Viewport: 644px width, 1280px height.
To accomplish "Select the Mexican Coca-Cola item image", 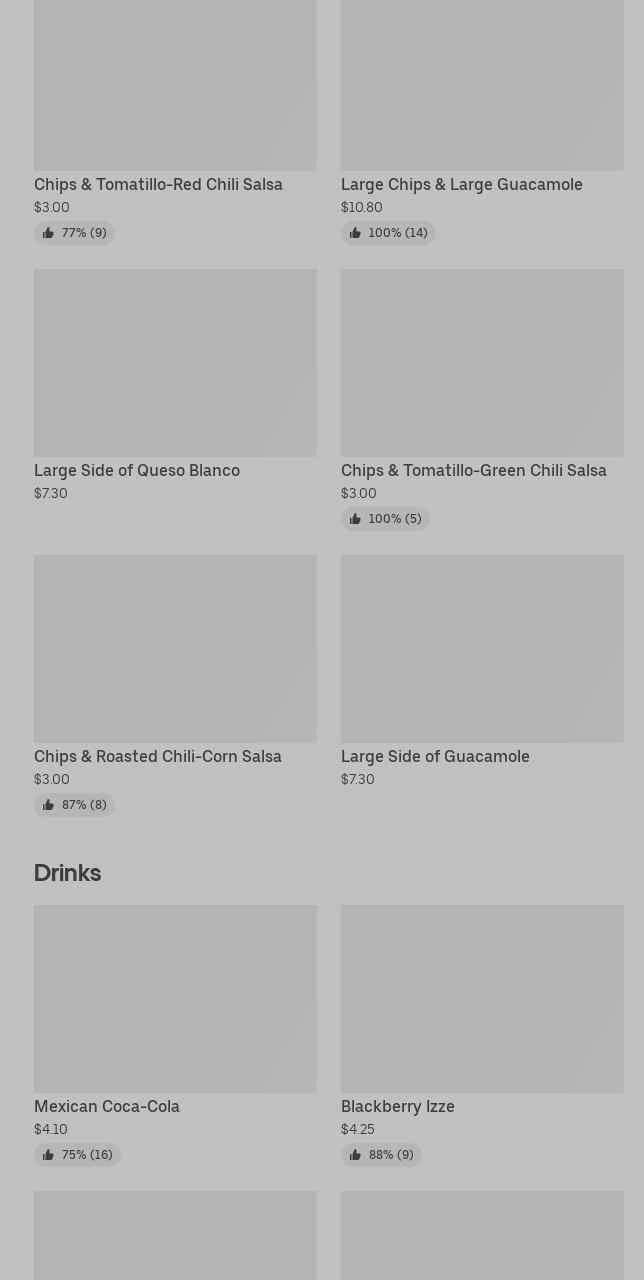I will point(175,998).
